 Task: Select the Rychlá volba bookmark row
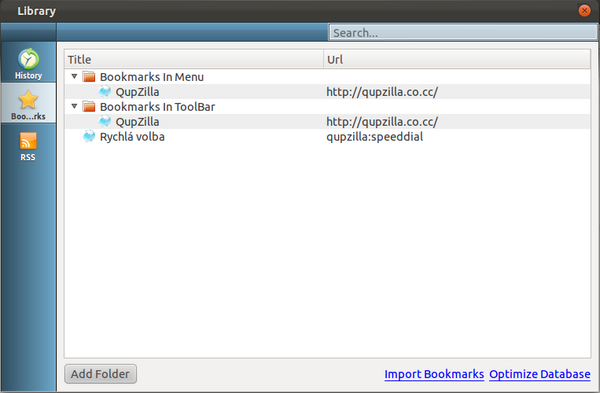(328, 137)
